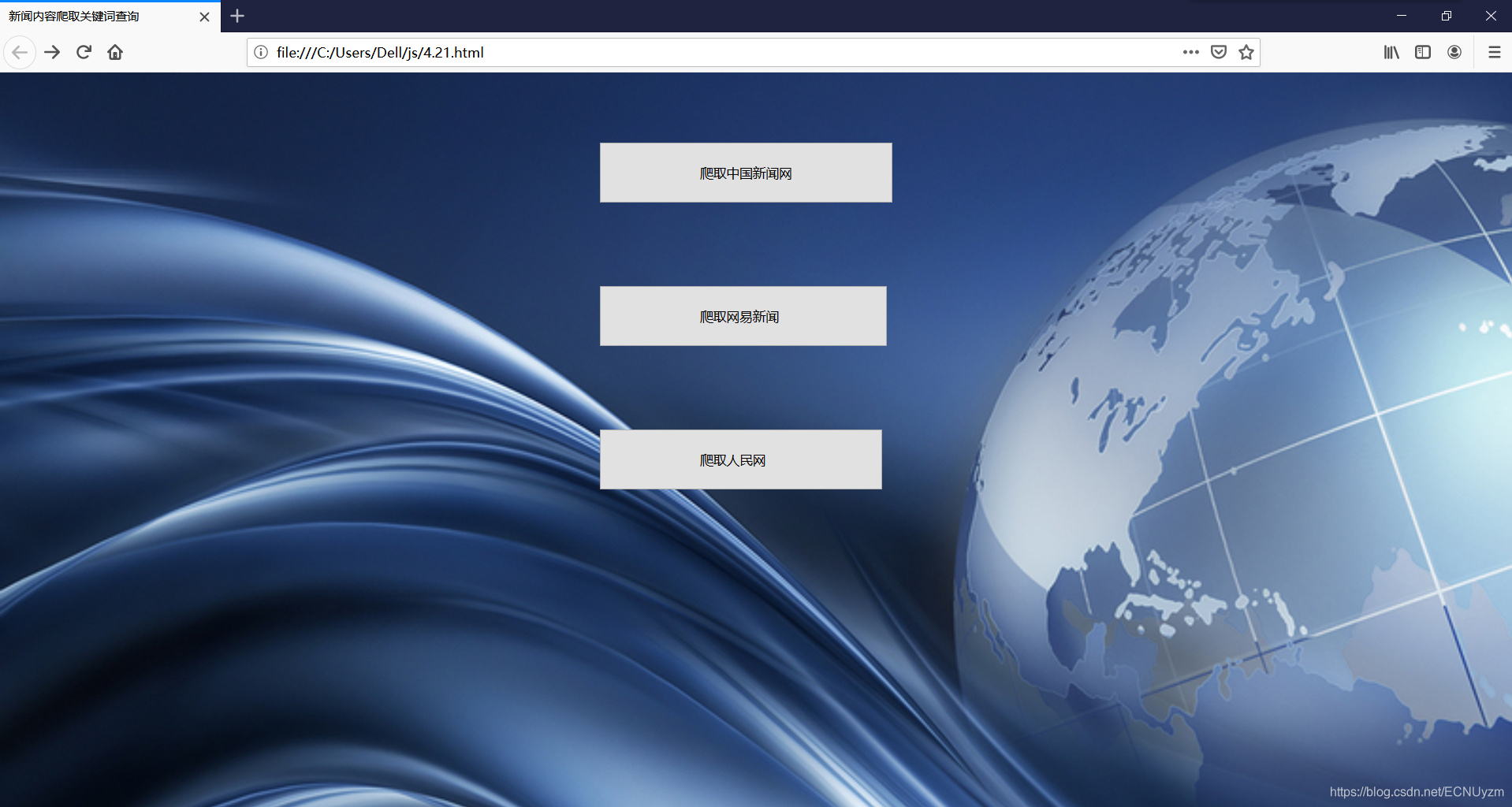Screen dimensions: 1512x807
Task: Open the page actions three-dot menu
Action: point(1190,53)
